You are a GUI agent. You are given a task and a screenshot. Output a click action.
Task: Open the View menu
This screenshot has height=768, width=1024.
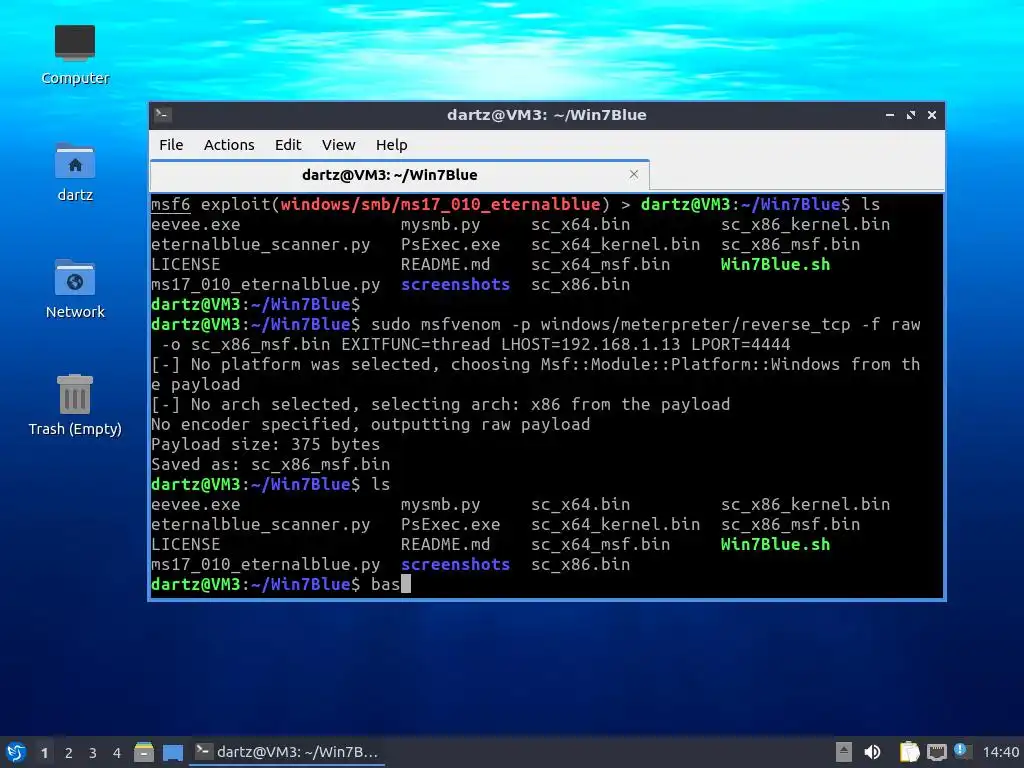click(338, 145)
